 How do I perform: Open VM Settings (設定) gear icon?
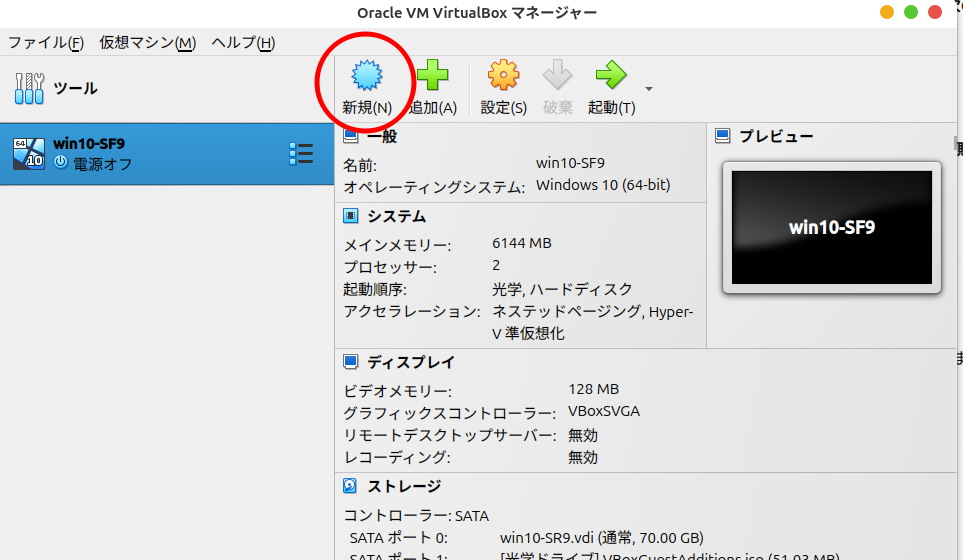coord(503,76)
